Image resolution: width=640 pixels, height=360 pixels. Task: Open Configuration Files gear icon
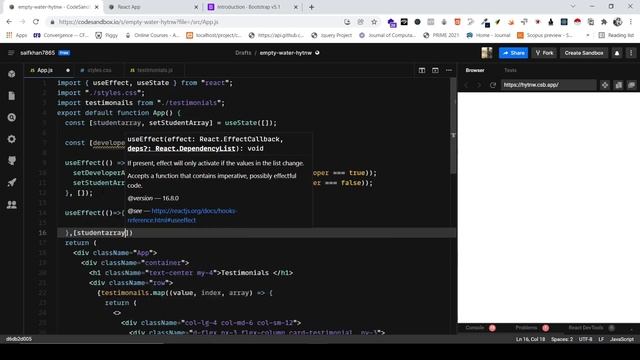tap(12, 139)
